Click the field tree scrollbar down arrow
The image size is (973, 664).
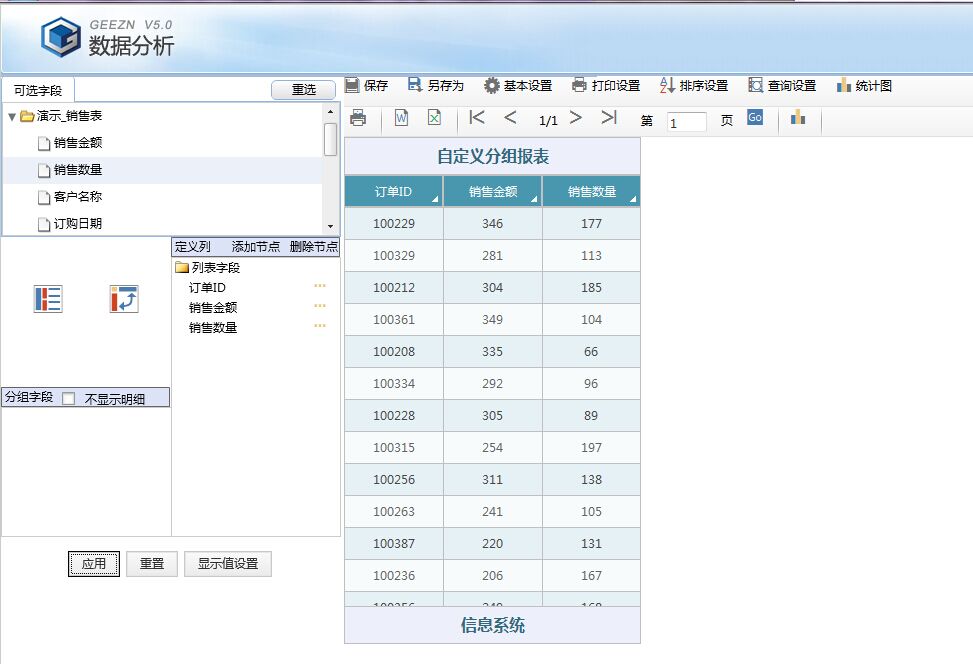(331, 227)
